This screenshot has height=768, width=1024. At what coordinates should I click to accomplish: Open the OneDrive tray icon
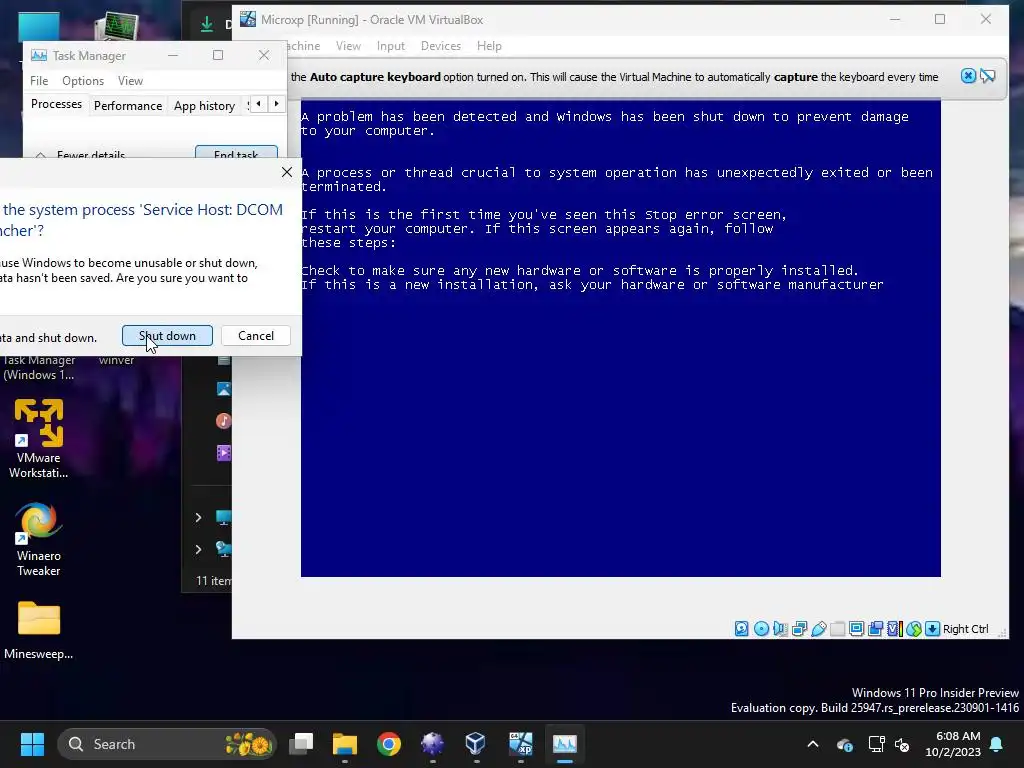[844, 744]
